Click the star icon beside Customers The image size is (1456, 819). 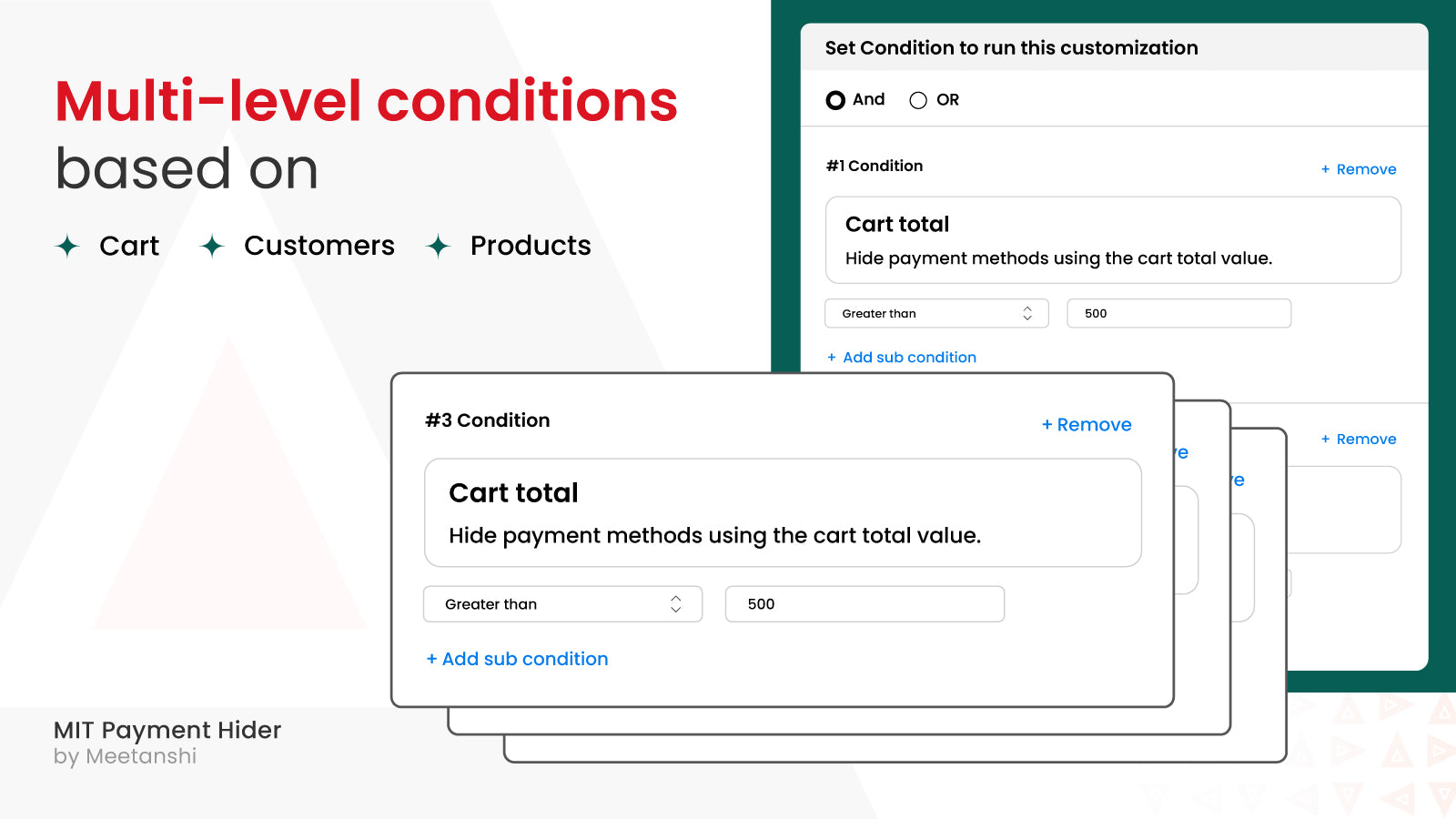[212, 246]
